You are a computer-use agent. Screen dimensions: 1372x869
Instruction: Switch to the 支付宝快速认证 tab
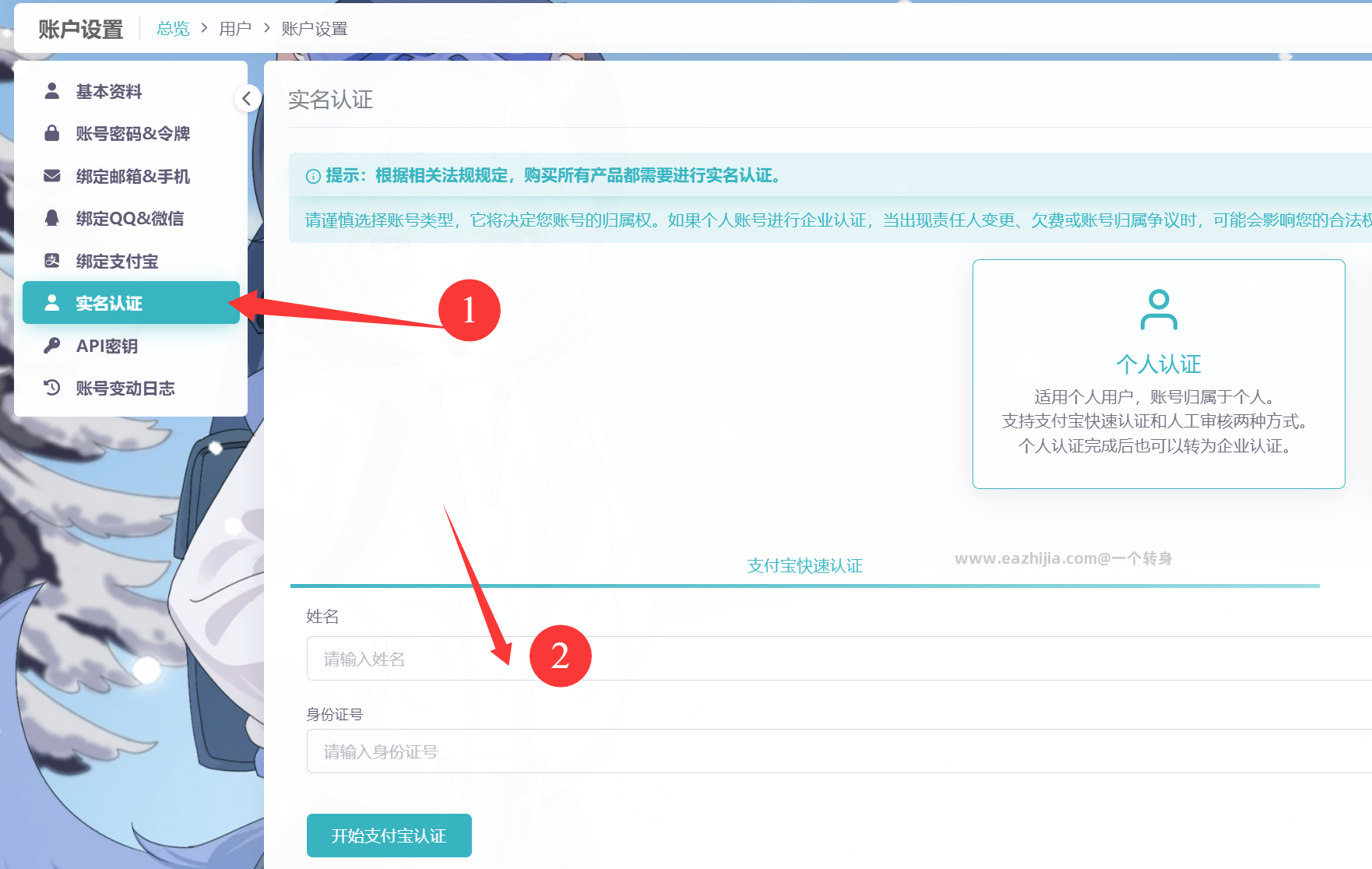804,565
